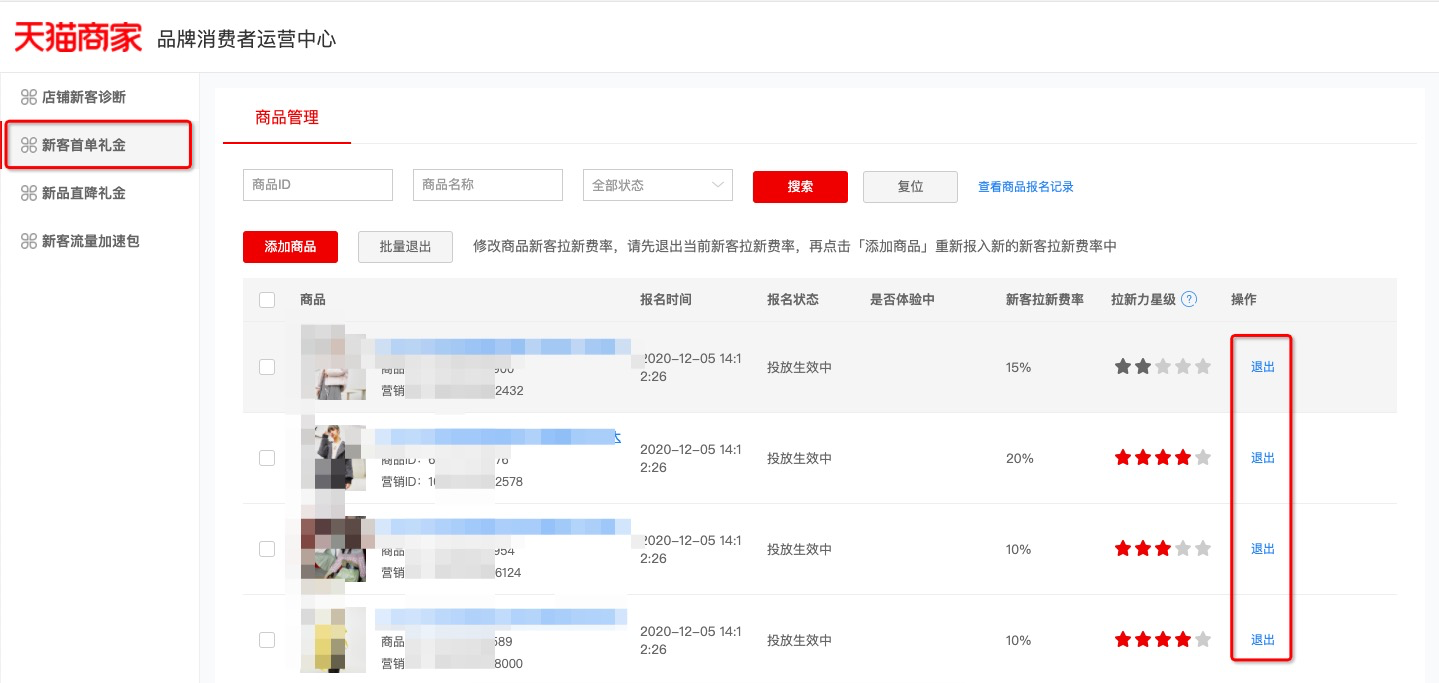This screenshot has width=1439, height=683.
Task: Check the box for product with 营销ID ending 8000
Action: 267,640
